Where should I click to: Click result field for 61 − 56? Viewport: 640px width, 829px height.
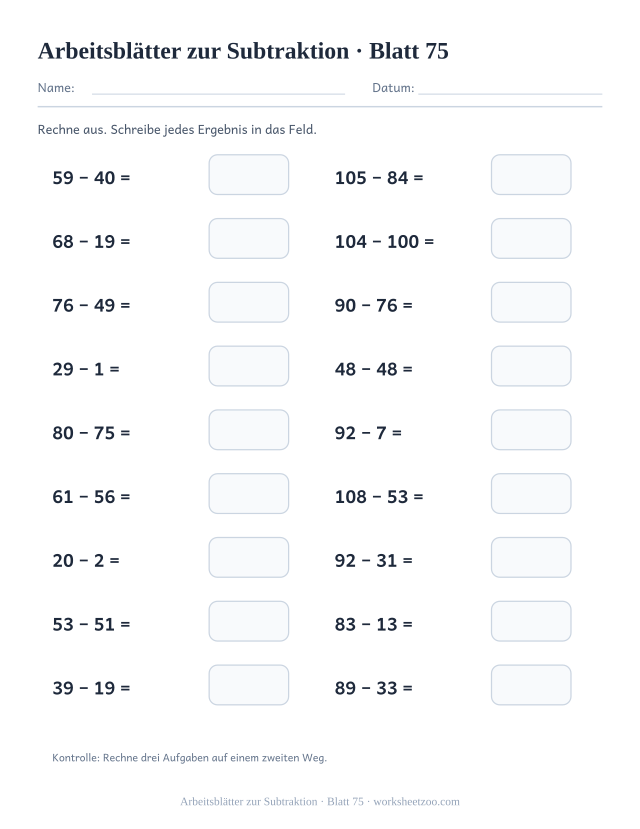(249, 494)
